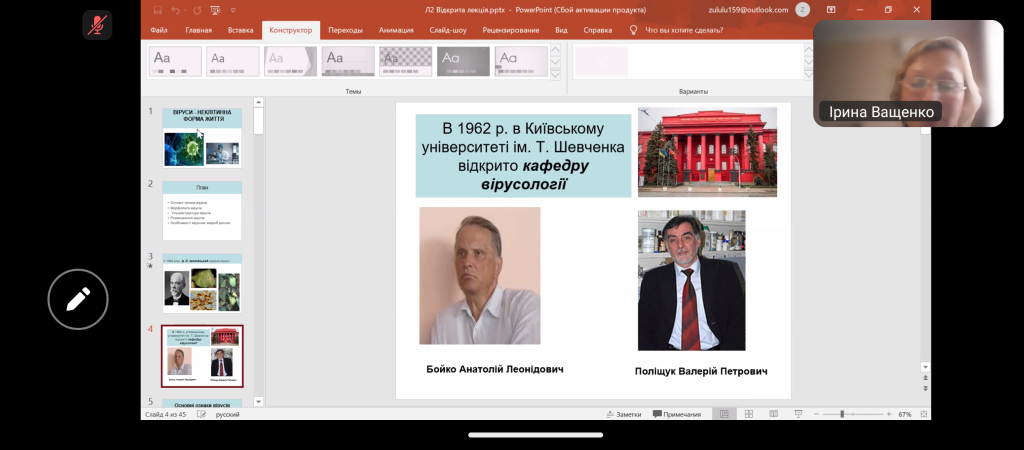Fit slide to current window icon
Viewport: 1024px width, 450px height.
921,414
